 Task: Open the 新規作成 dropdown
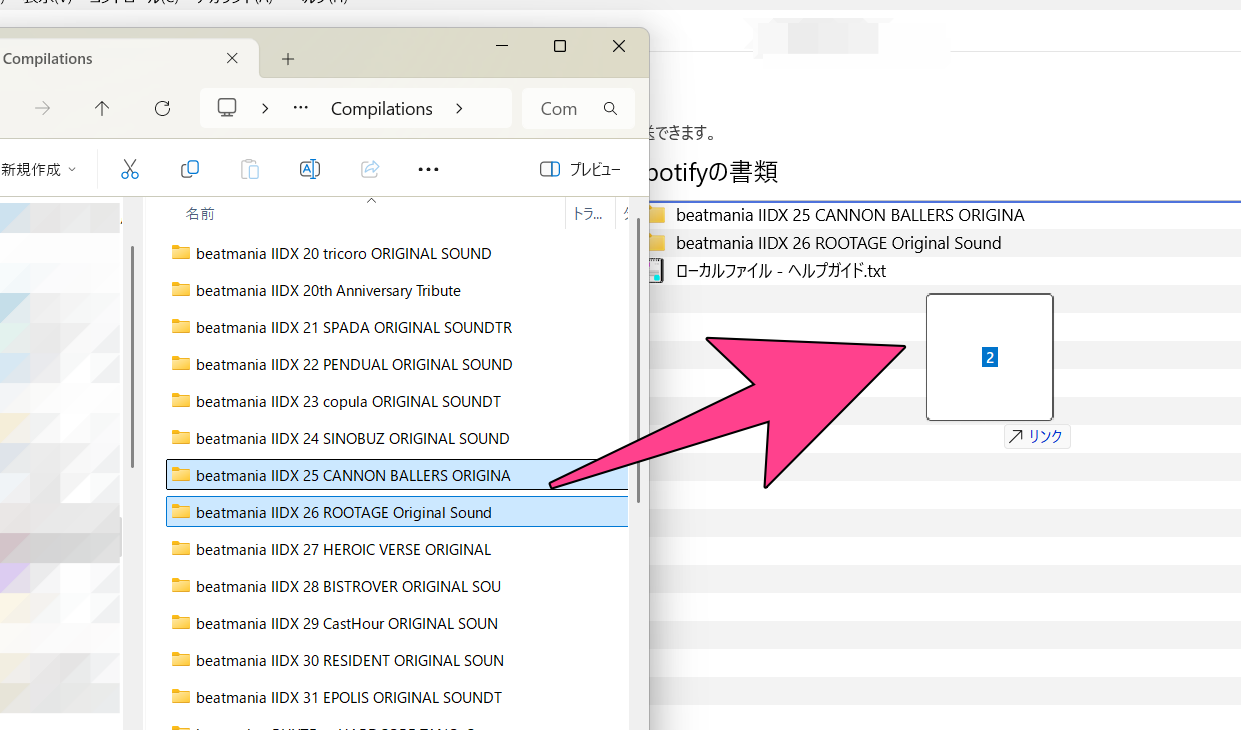click(40, 170)
